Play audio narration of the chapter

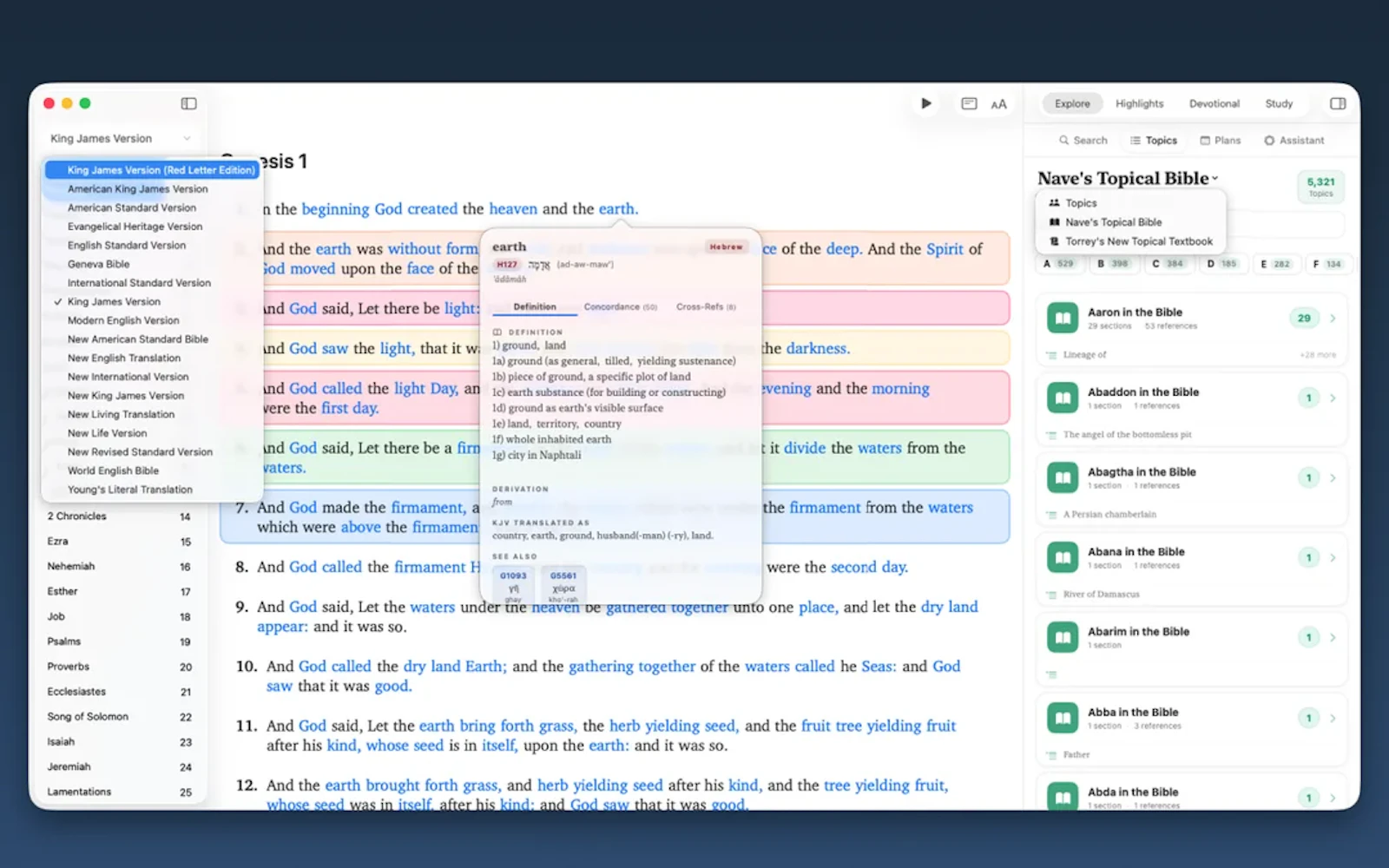[926, 103]
